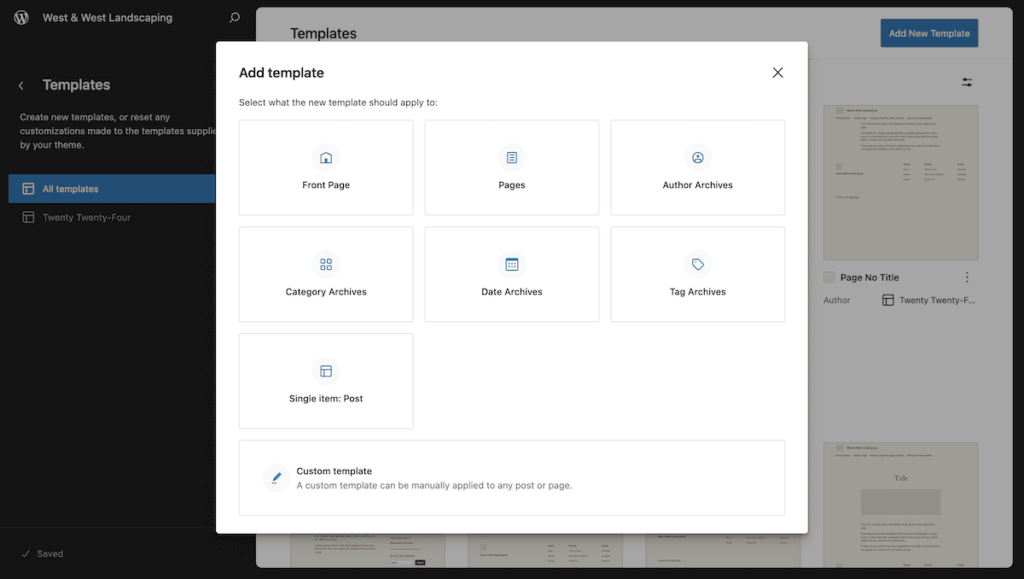Open actions for the Page No Title template

(966, 277)
